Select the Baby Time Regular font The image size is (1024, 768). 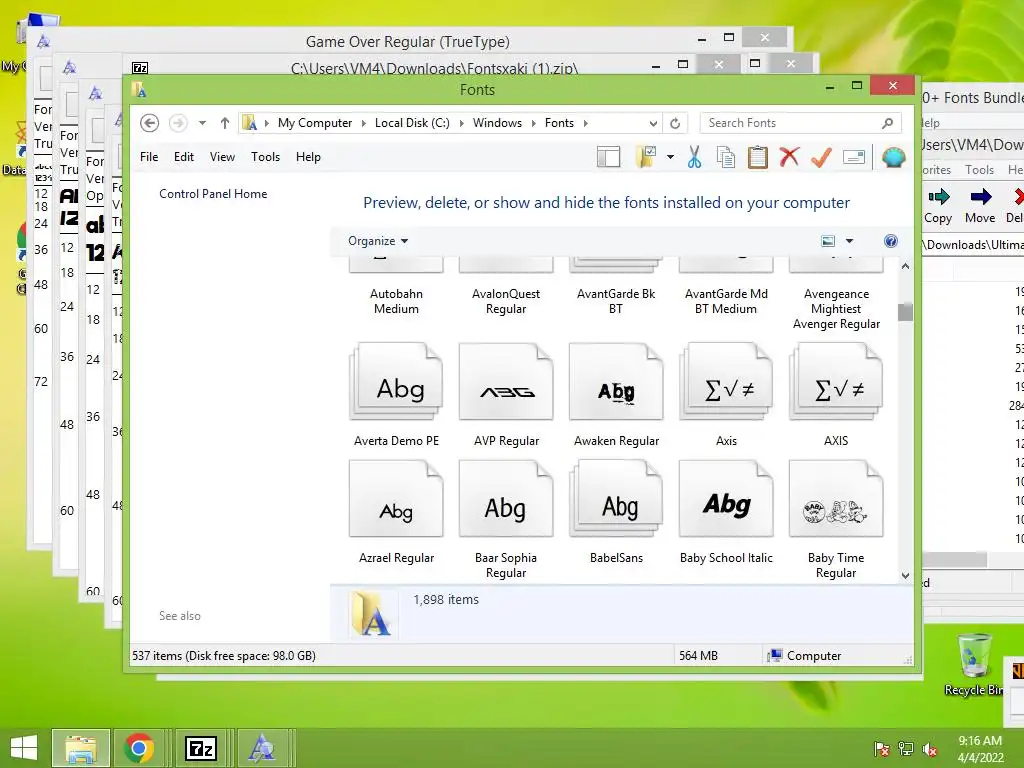pyautogui.click(x=836, y=519)
